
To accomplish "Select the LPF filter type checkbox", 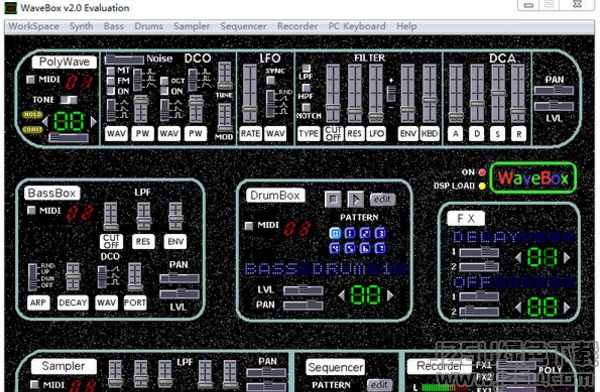I will click(x=306, y=69).
